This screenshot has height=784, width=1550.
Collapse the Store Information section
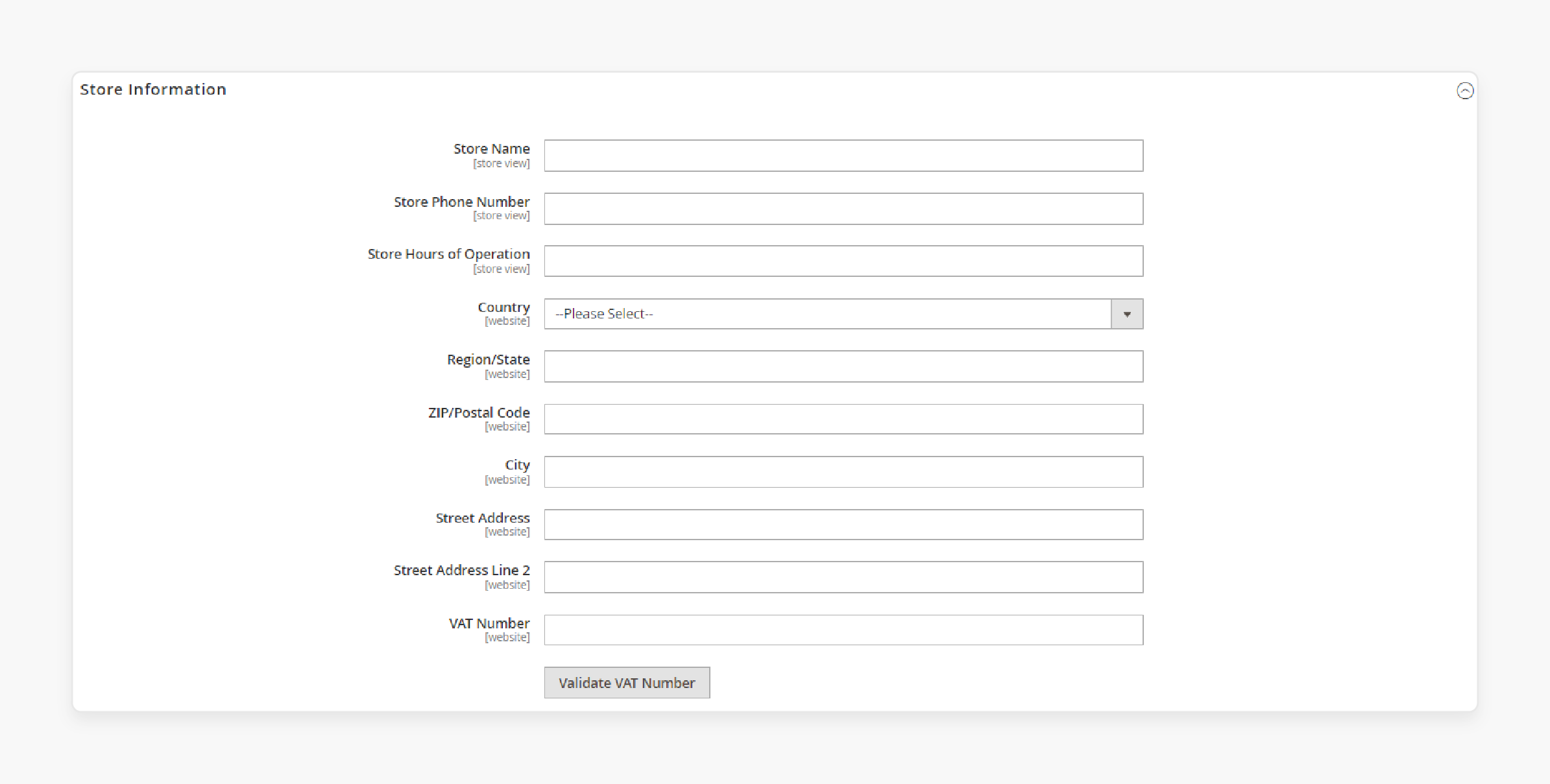coord(1465,91)
